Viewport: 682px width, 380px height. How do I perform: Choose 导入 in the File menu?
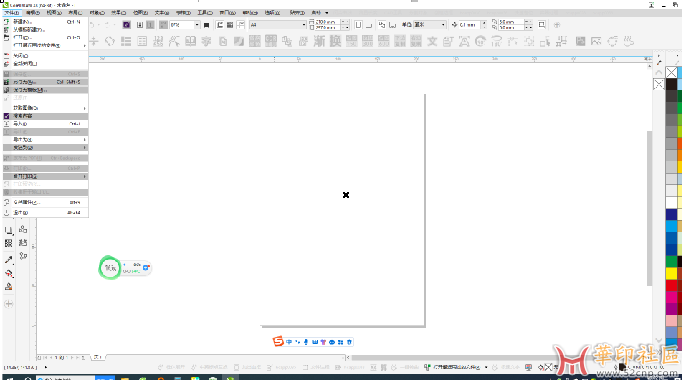(45, 123)
